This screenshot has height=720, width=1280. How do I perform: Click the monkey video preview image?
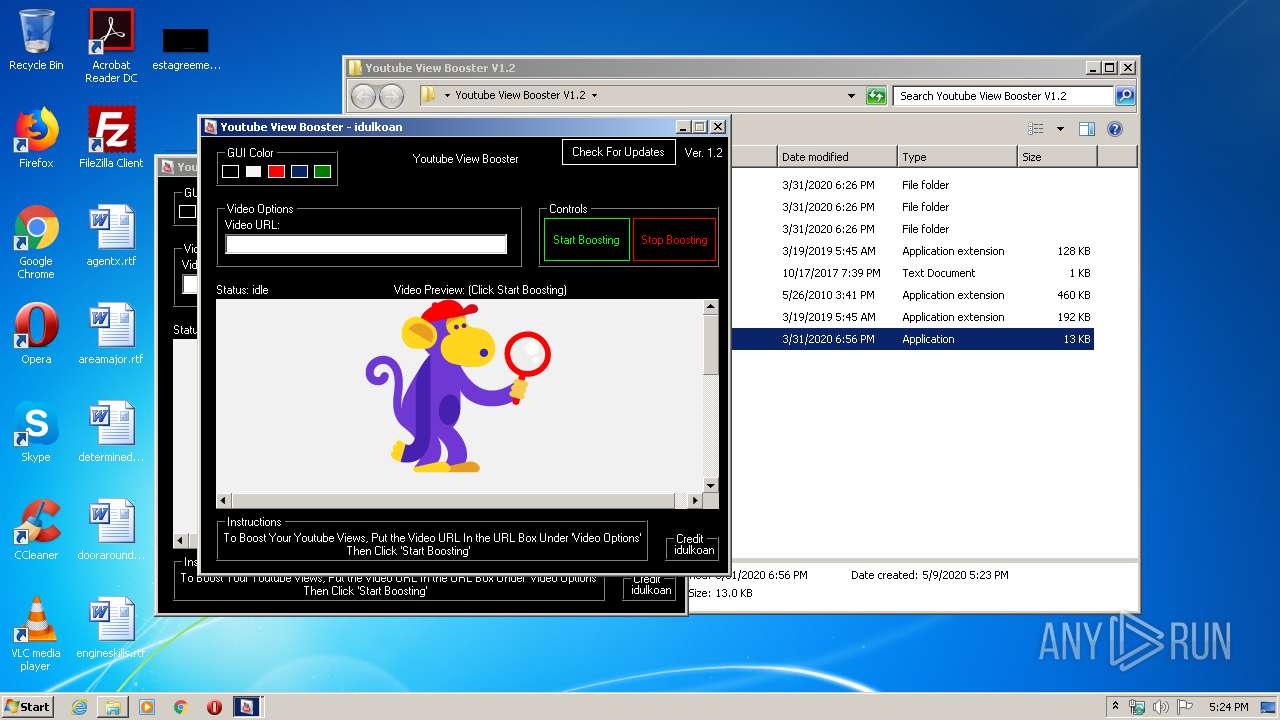tap(459, 387)
